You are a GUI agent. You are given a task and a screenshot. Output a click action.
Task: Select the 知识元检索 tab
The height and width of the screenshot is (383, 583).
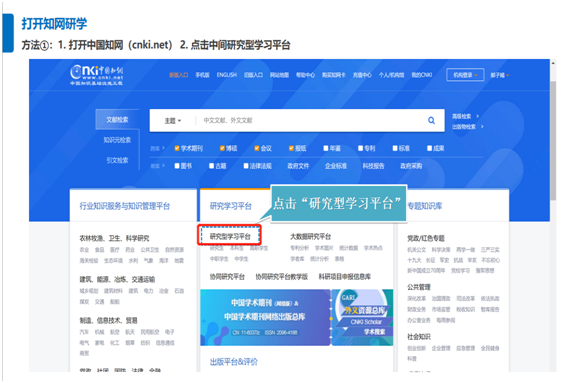117,140
